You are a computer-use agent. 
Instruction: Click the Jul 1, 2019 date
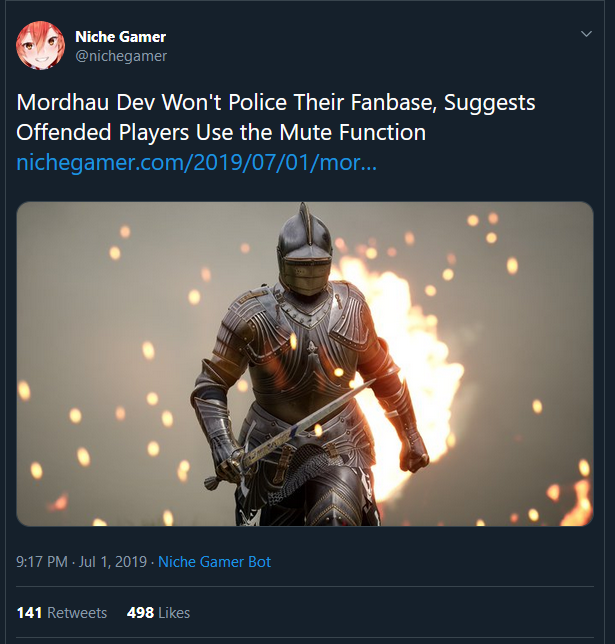pos(113,562)
